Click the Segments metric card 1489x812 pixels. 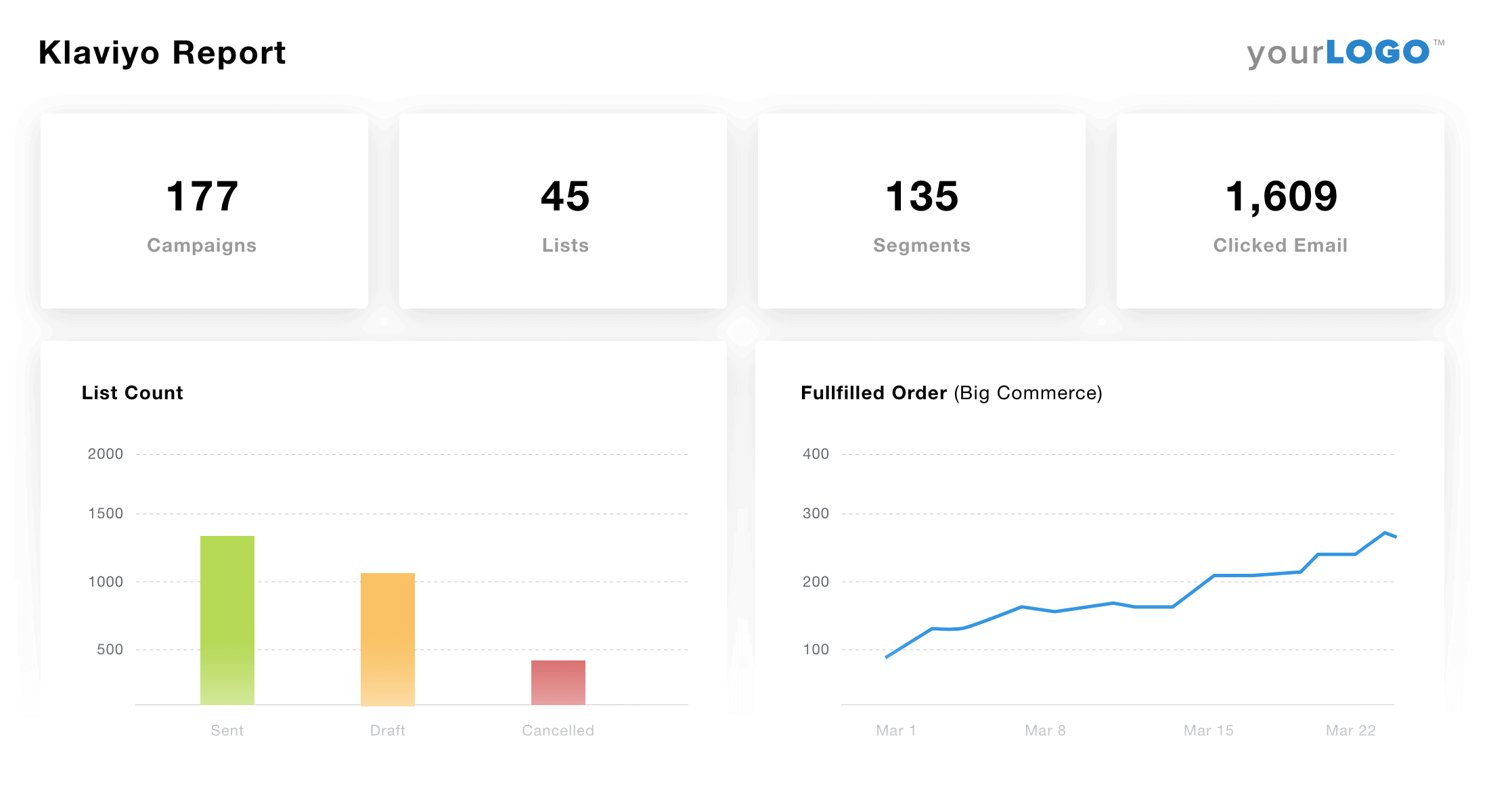(922, 211)
